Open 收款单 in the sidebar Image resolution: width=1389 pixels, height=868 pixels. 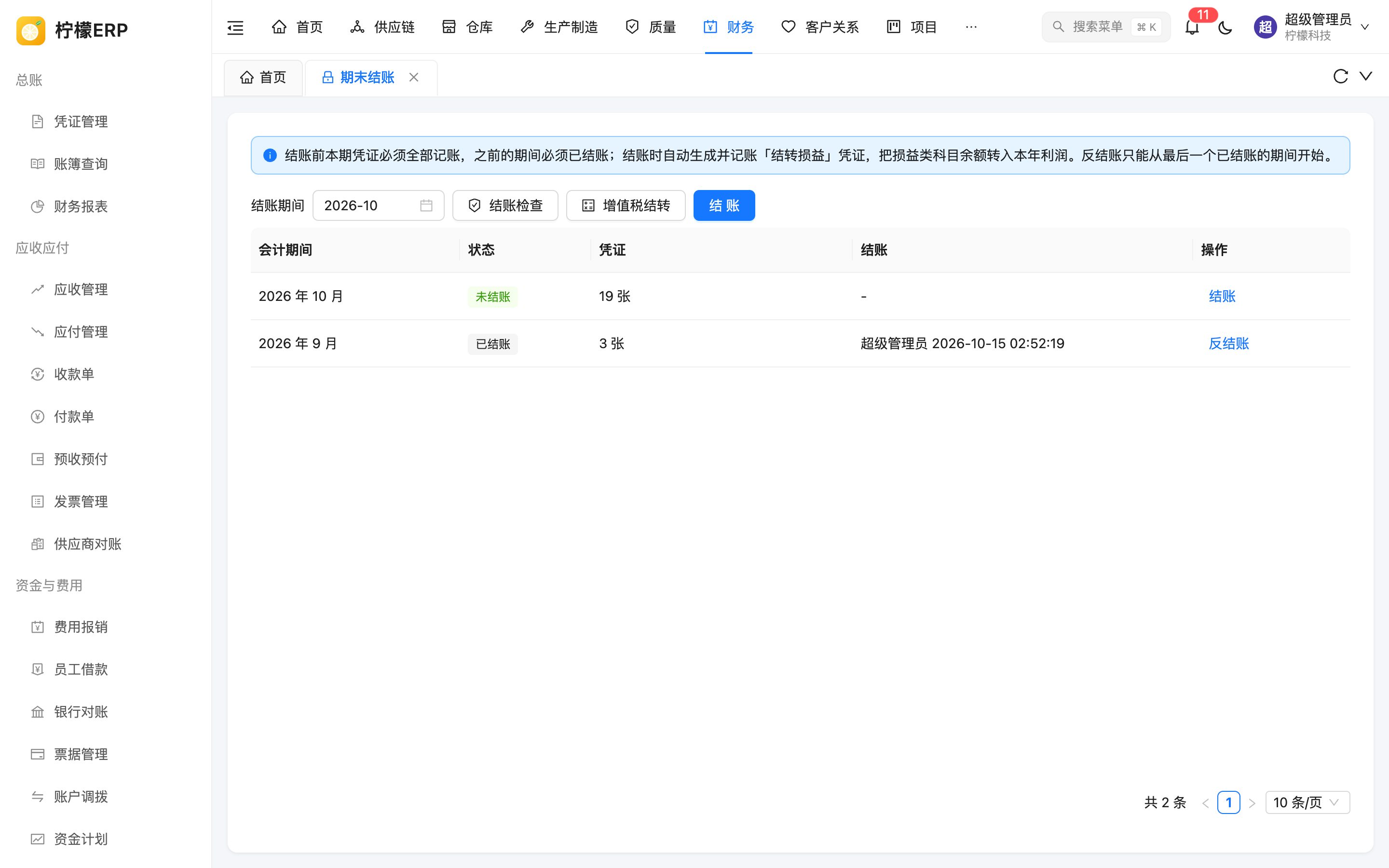[x=106, y=374]
